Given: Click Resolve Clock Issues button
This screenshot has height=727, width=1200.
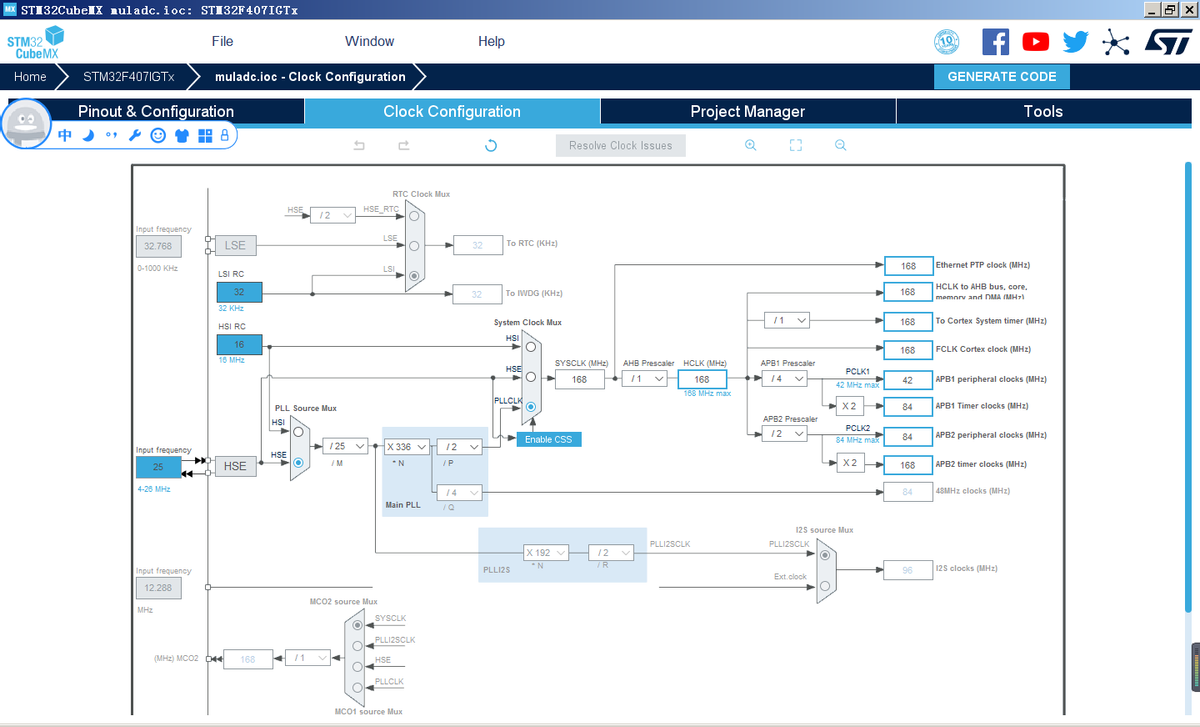Looking at the screenshot, I should click(621, 145).
